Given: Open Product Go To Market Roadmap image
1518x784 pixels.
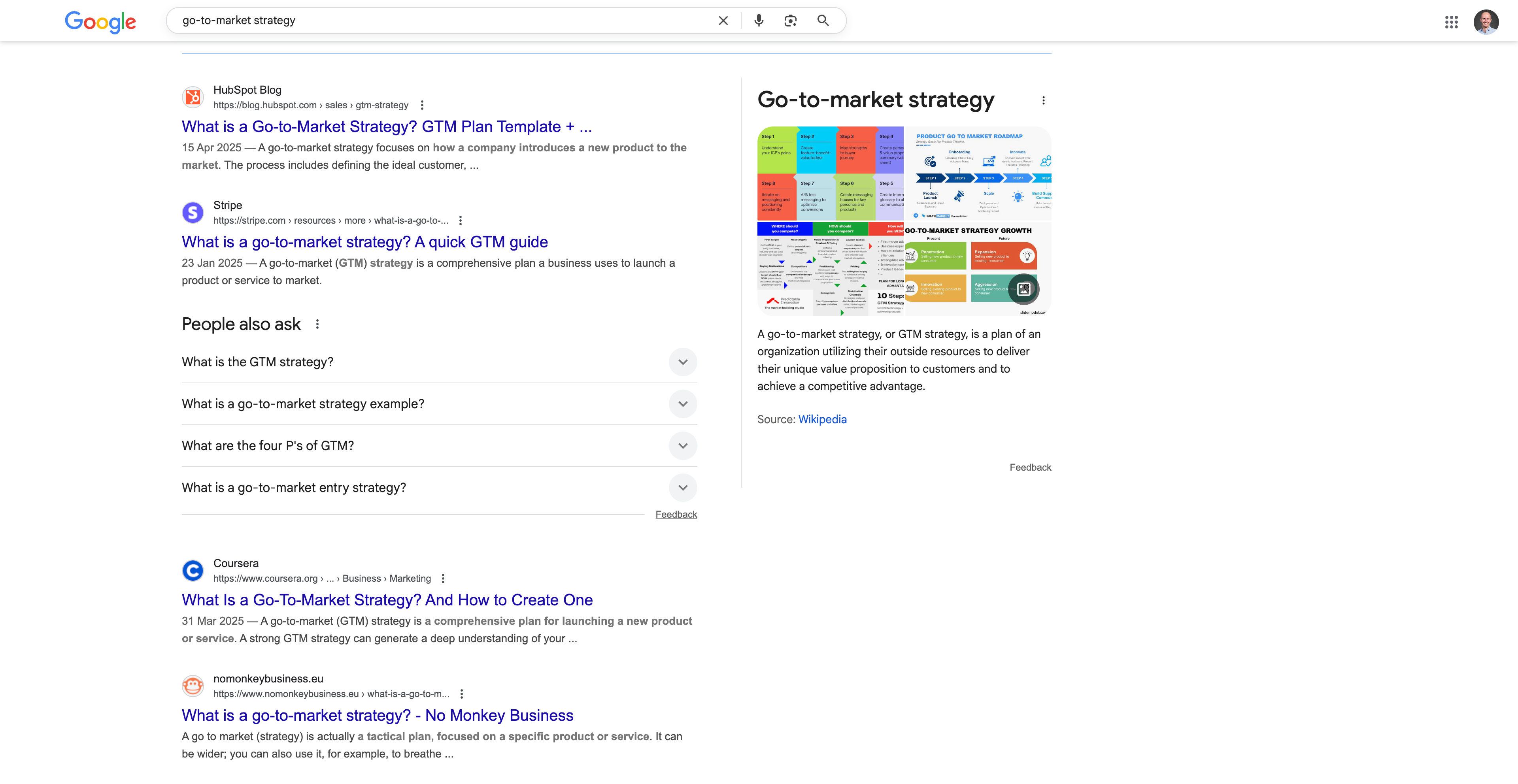Looking at the screenshot, I should click(978, 173).
